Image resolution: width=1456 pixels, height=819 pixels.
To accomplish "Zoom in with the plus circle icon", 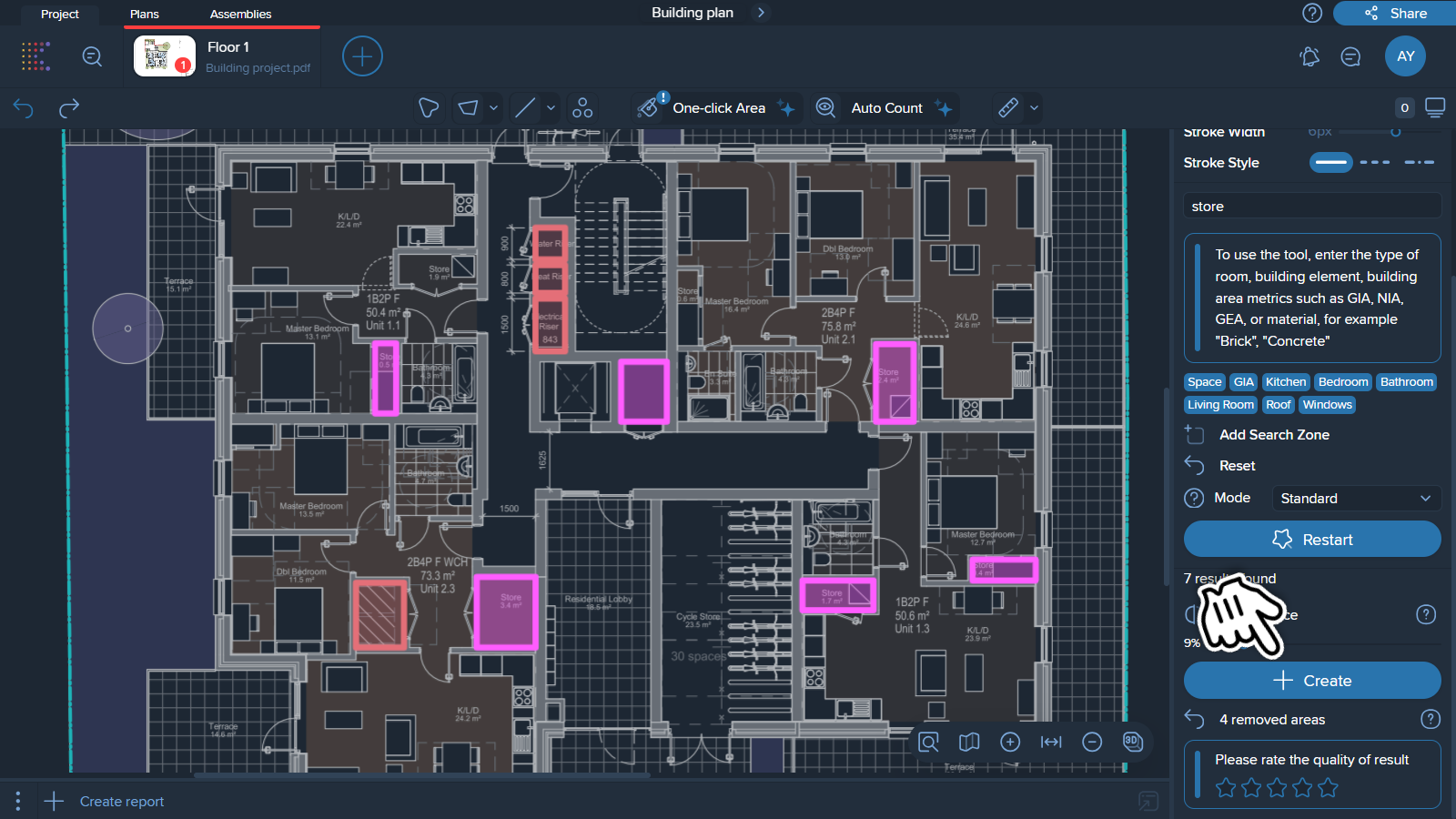I will (1010, 743).
